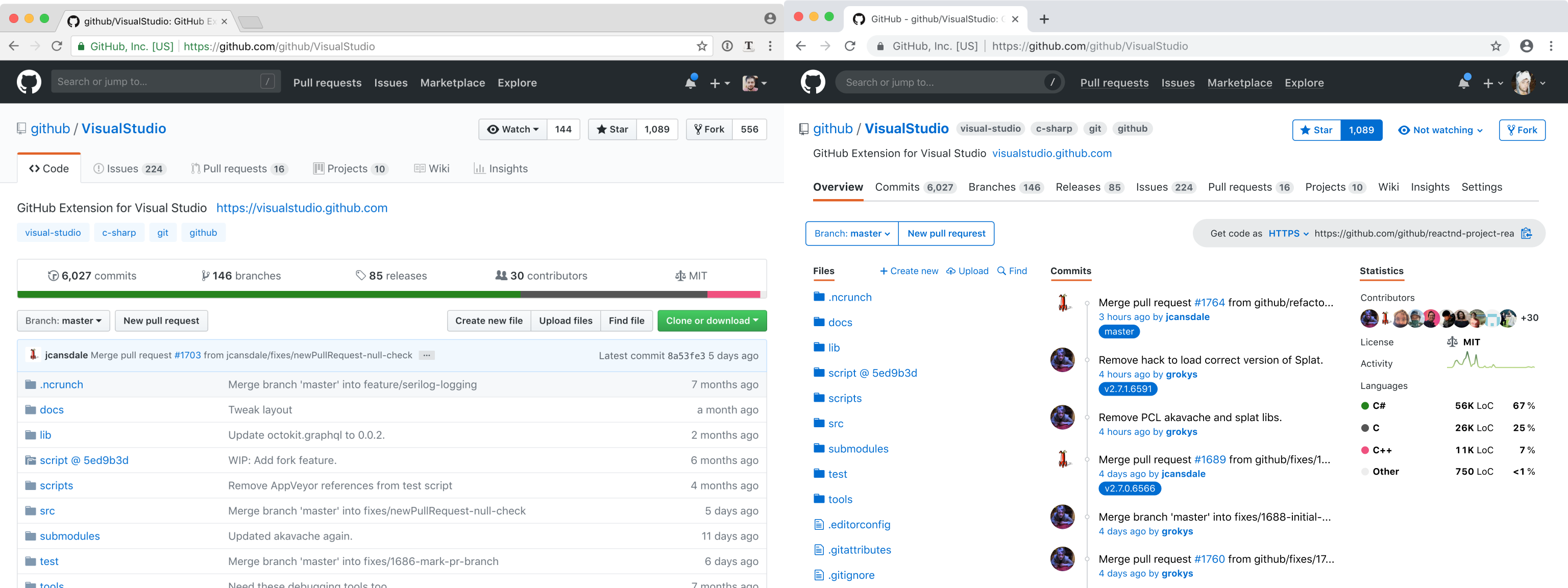This screenshot has width=1568, height=588.
Task: Open Branch: master dropdown in right window
Action: [x=851, y=234]
